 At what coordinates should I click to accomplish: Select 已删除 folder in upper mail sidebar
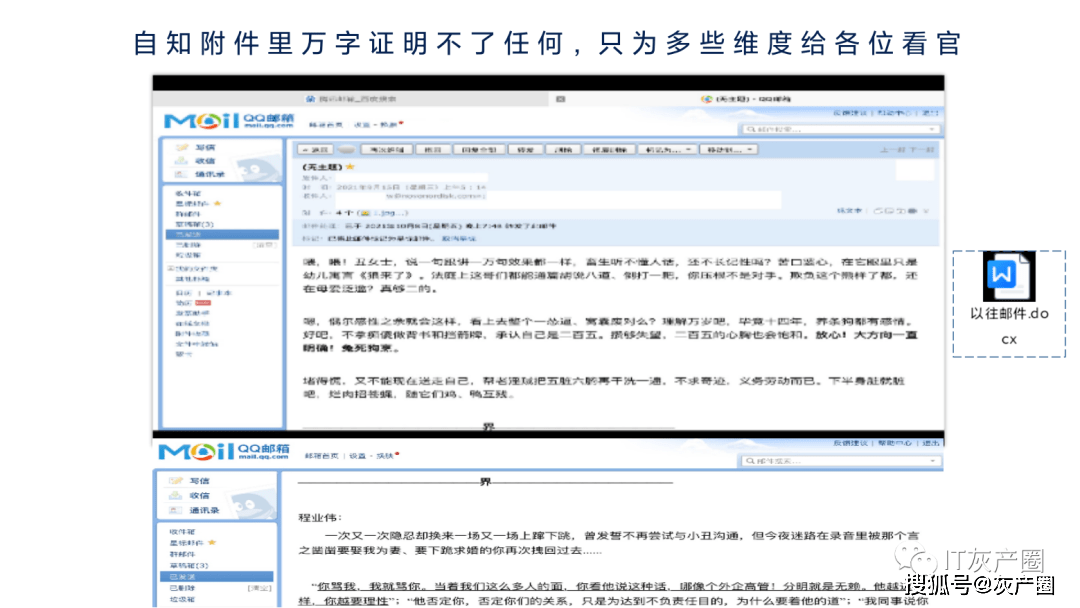(187, 245)
